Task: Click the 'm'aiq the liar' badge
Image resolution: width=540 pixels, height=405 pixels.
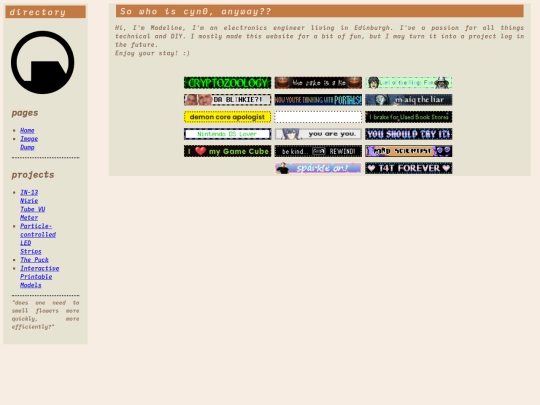Action: [x=409, y=100]
